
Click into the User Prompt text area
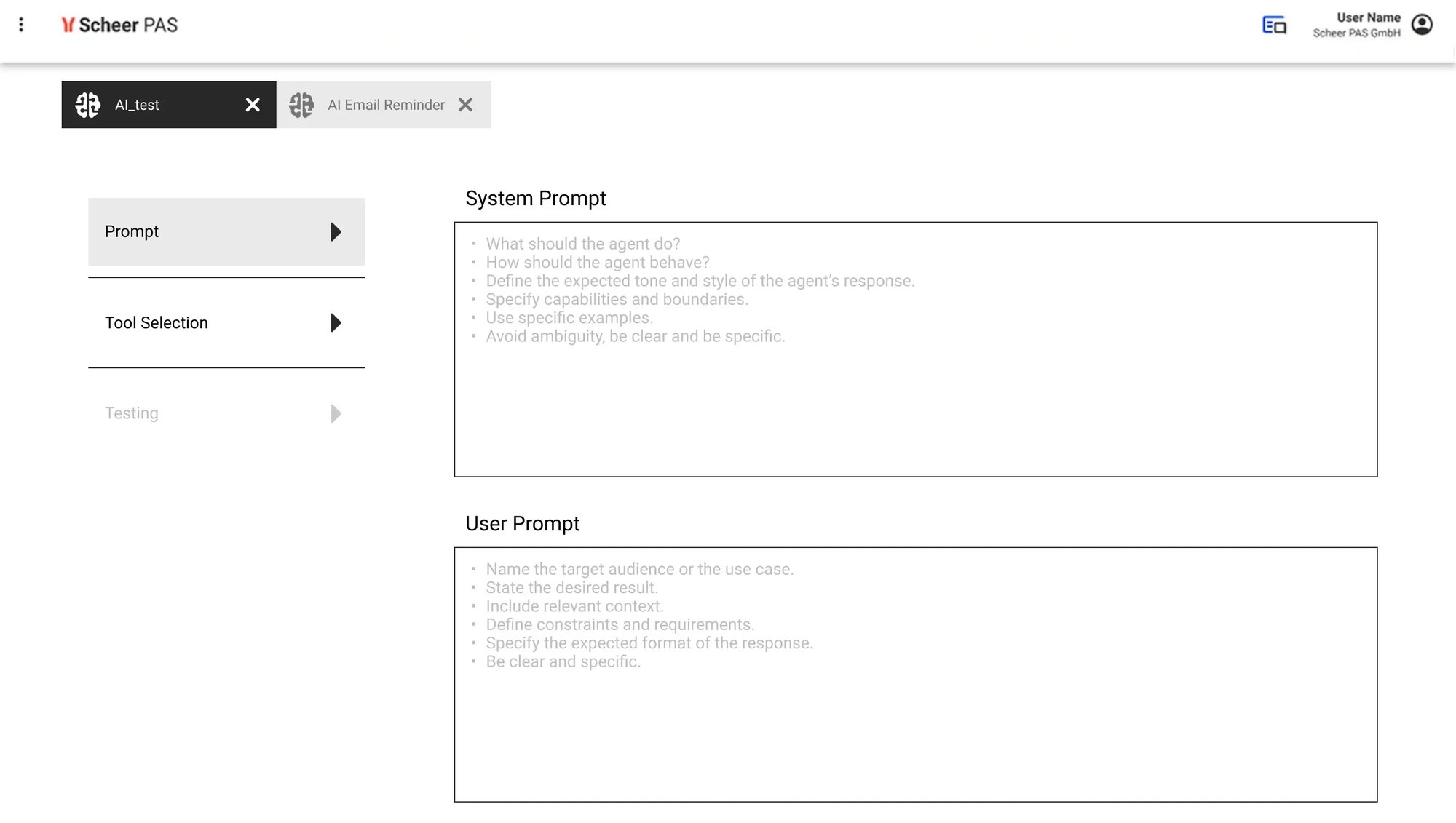click(x=915, y=728)
